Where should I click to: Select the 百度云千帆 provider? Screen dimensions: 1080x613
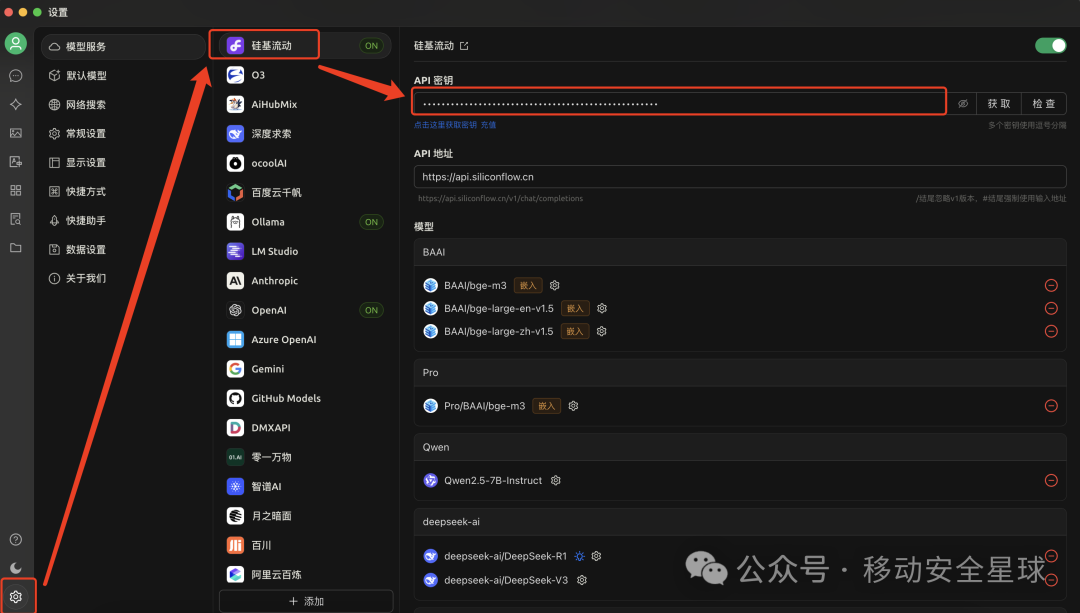[x=305, y=192]
